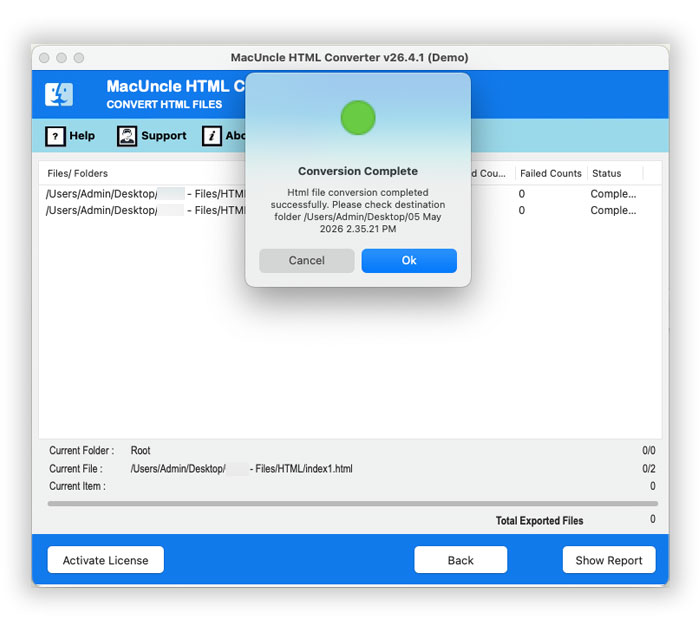Close the window with the first title-bar button
This screenshot has height=631, width=700.
[44, 58]
